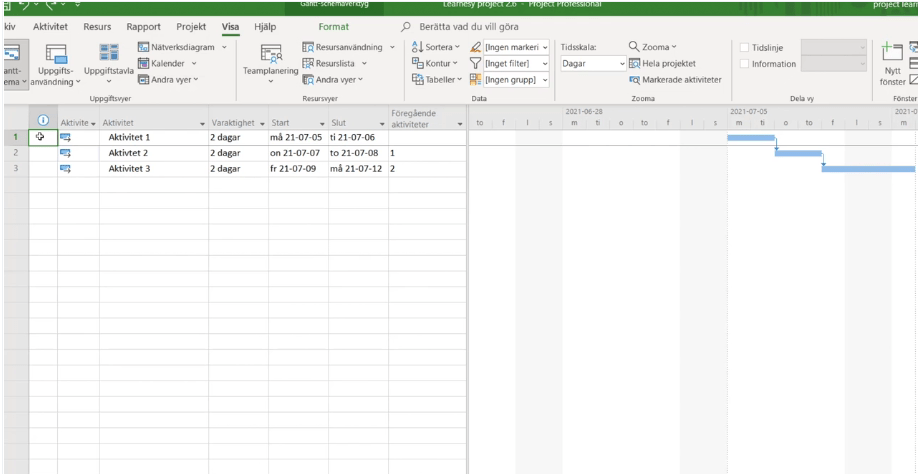
Task: Expand the Sortera menu
Action: pyautogui.click(x=434, y=48)
